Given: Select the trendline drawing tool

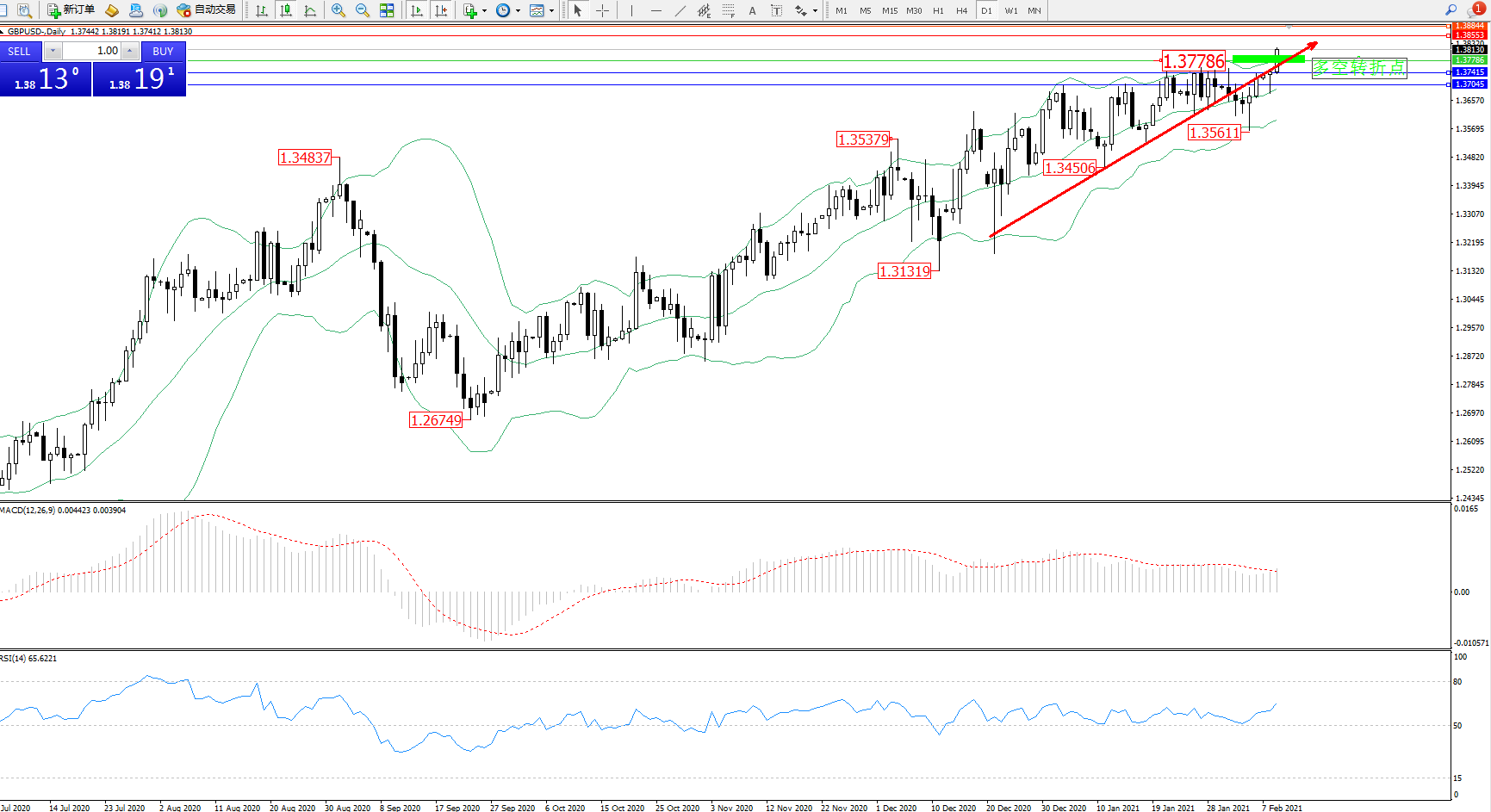Looking at the screenshot, I should [x=680, y=10].
